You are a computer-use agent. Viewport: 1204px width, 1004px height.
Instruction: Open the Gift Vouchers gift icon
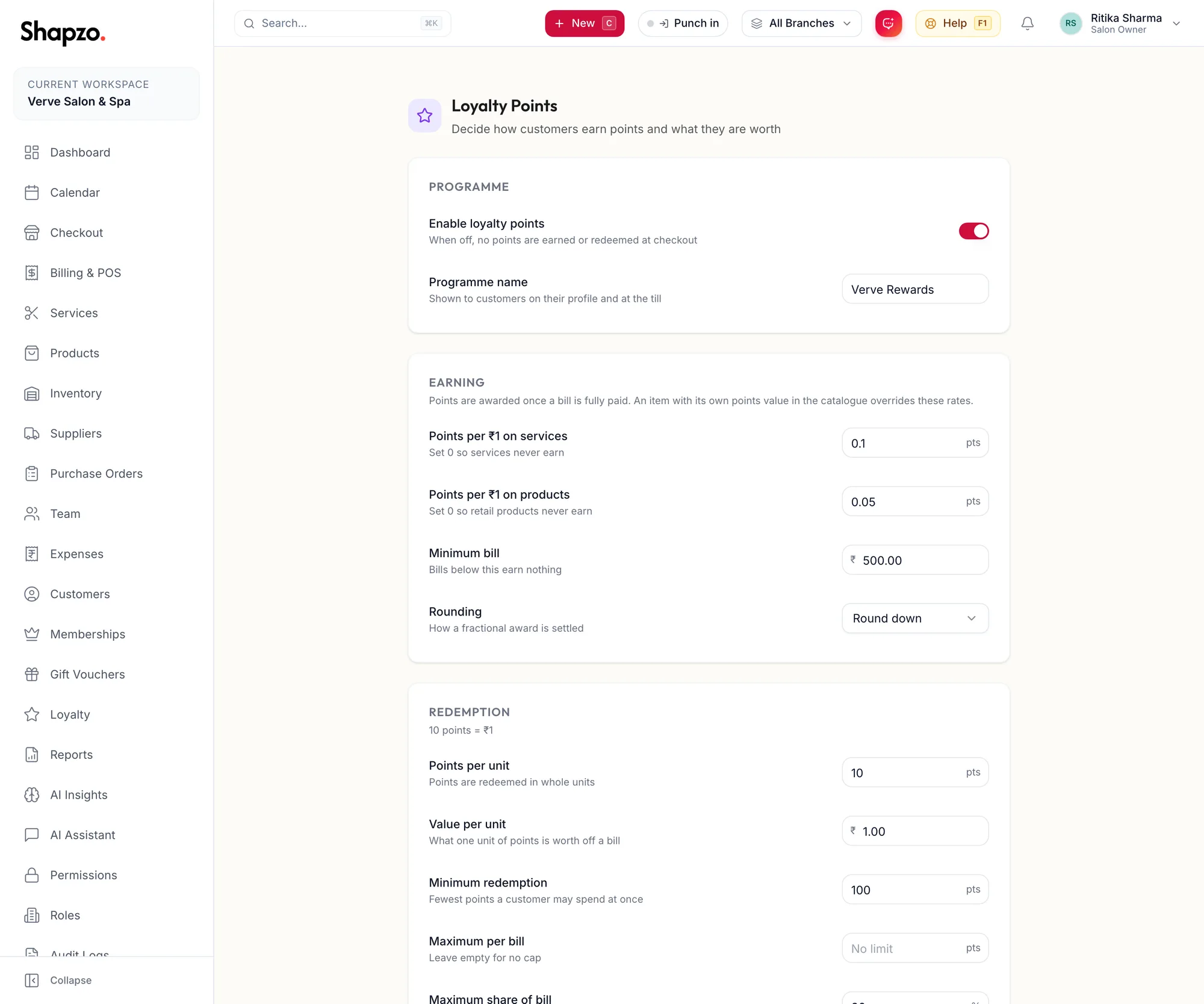pos(32,675)
